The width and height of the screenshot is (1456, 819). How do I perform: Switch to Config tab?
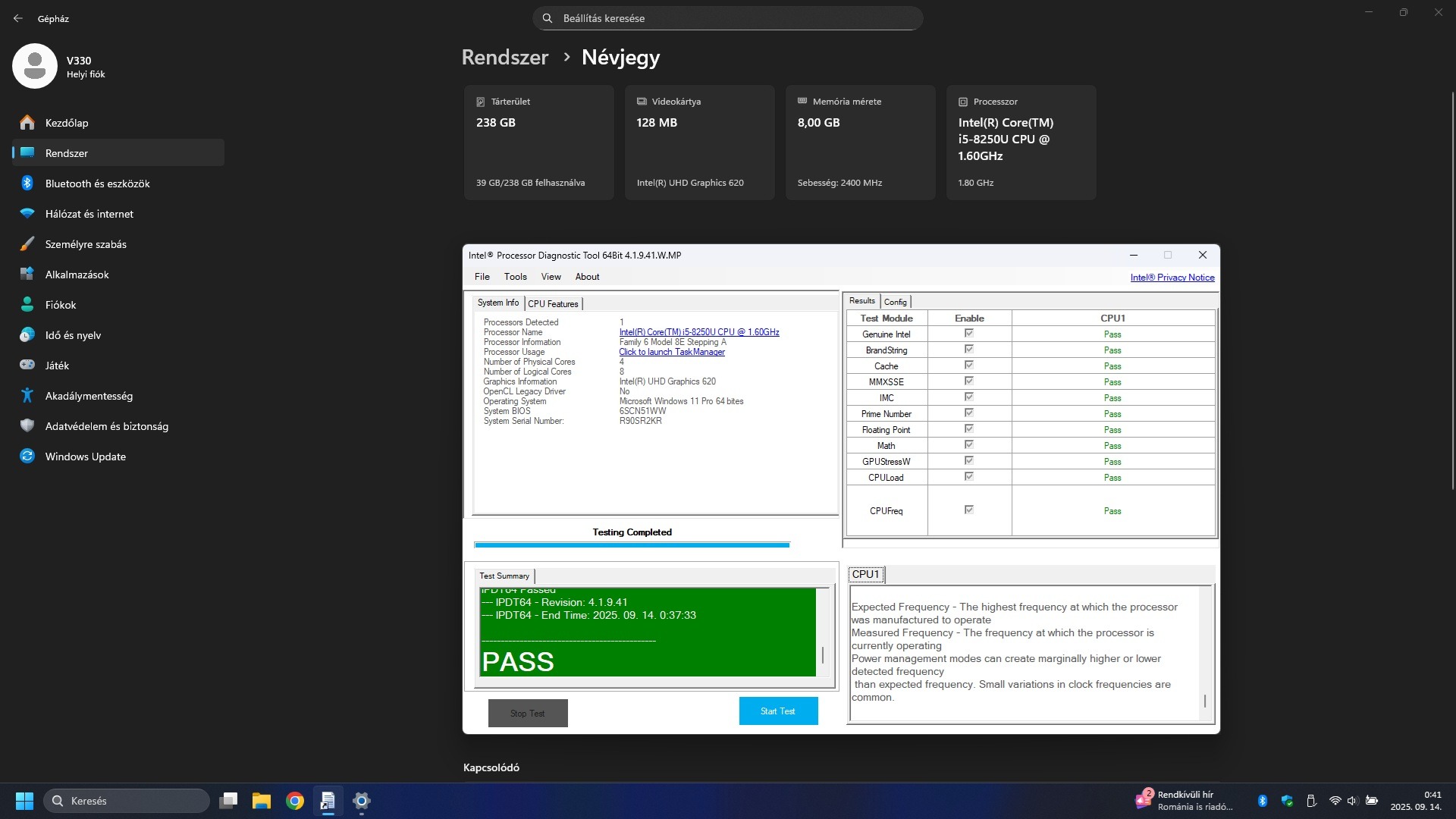tap(895, 302)
